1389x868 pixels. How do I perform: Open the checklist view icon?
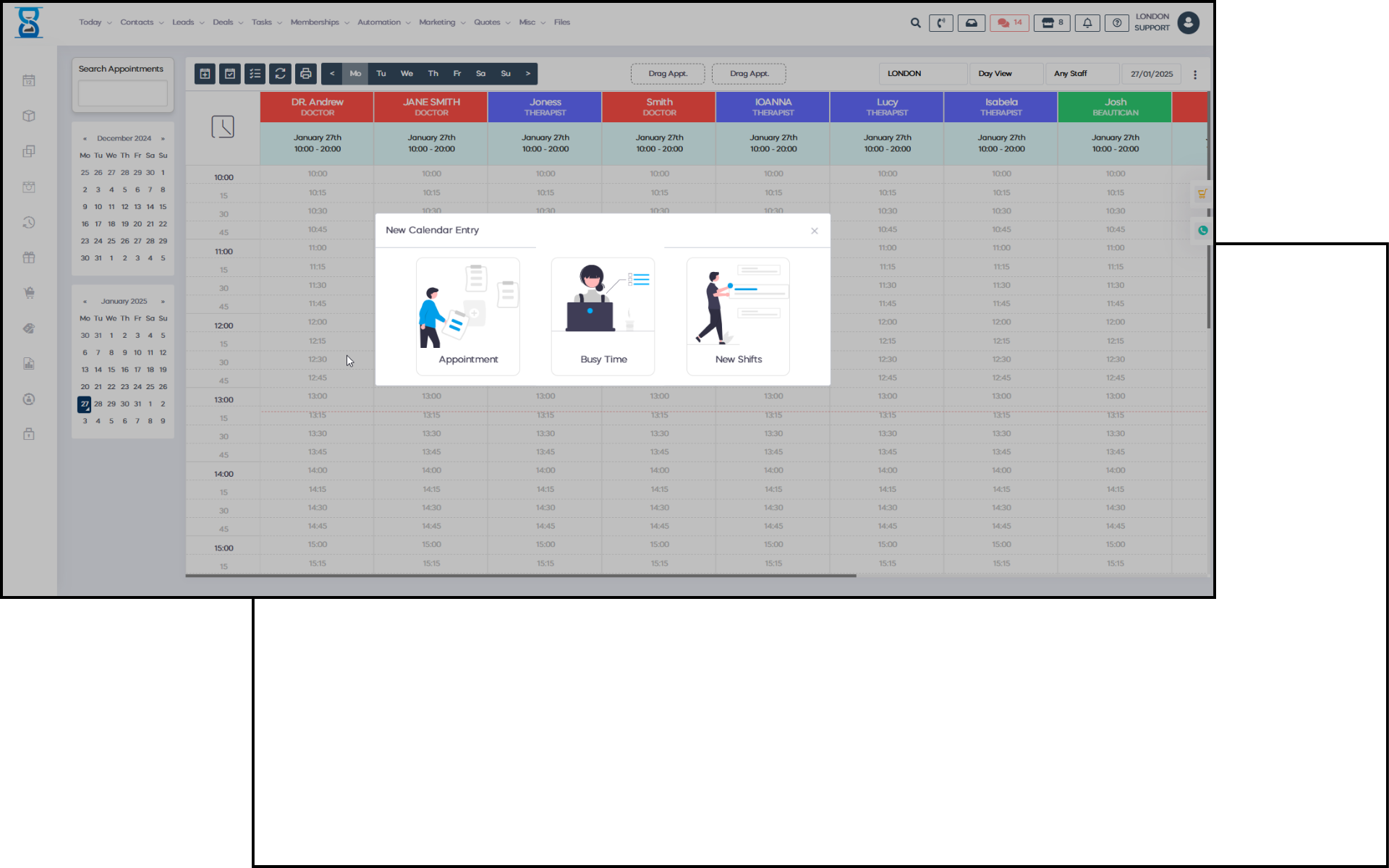pos(255,74)
